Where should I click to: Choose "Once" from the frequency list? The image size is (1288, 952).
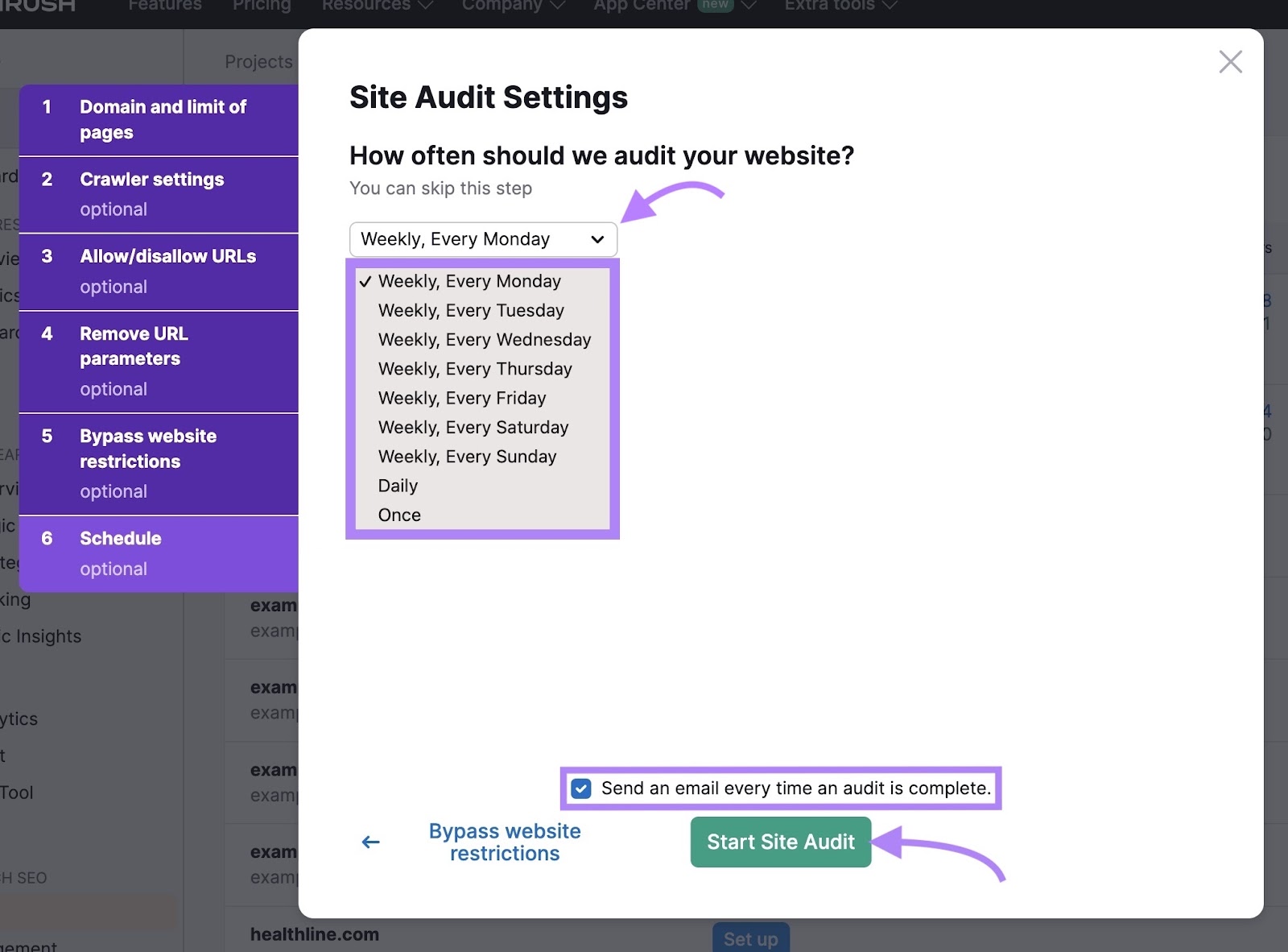(x=399, y=515)
